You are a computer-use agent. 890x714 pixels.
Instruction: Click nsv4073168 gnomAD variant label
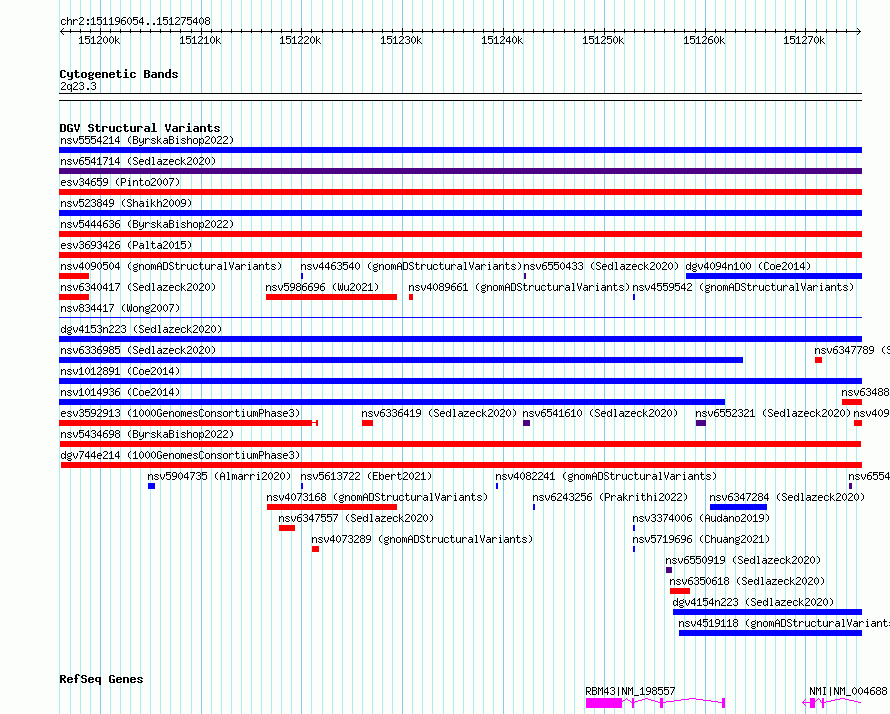[377, 497]
